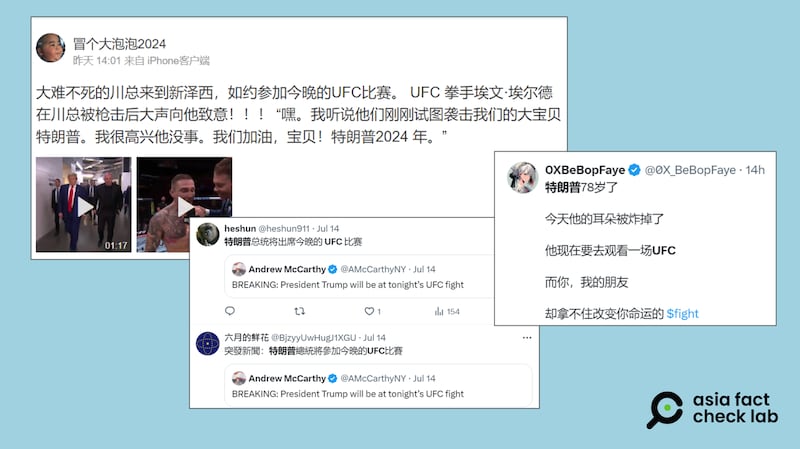Click the asia fact check lab logo
Screen dimensions: 800x449
(x=713, y=409)
